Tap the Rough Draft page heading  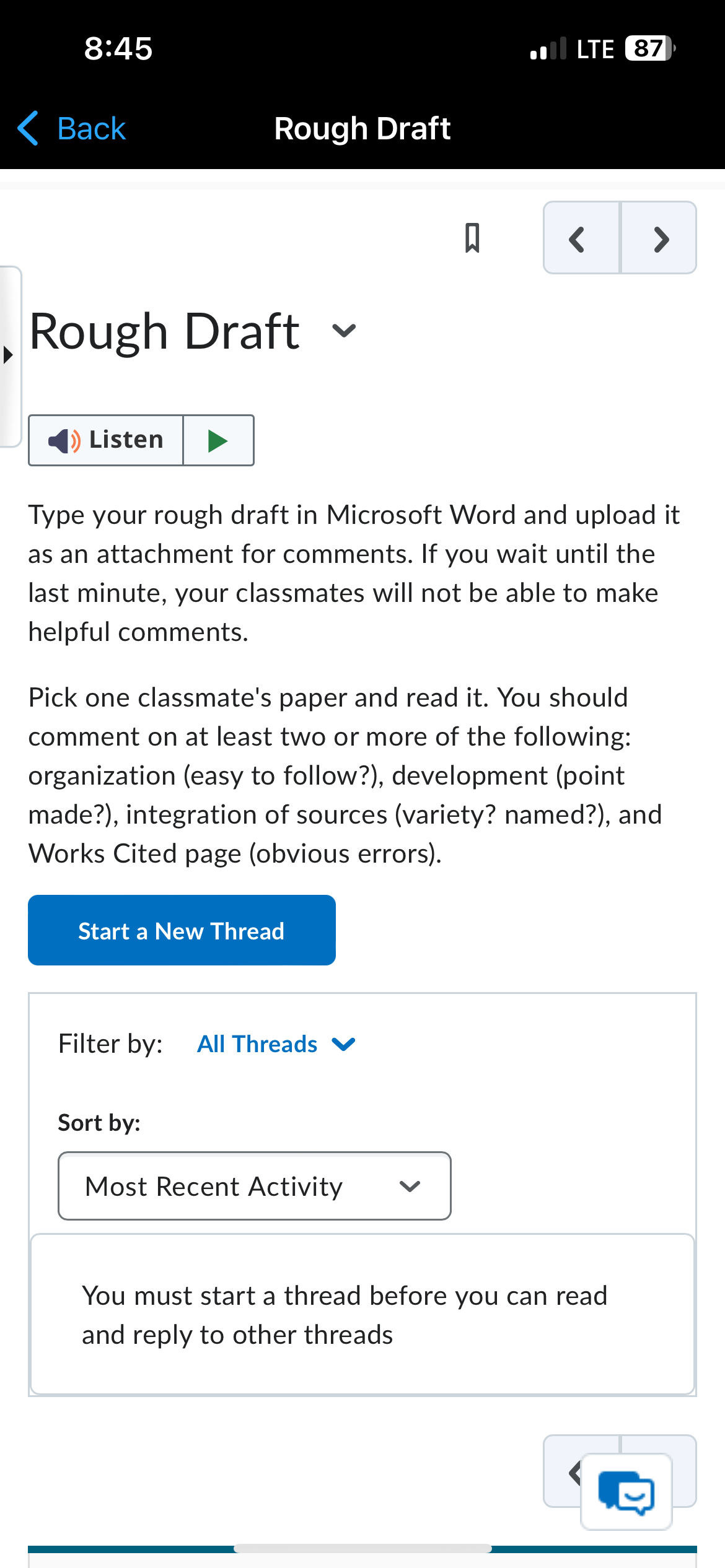point(164,332)
